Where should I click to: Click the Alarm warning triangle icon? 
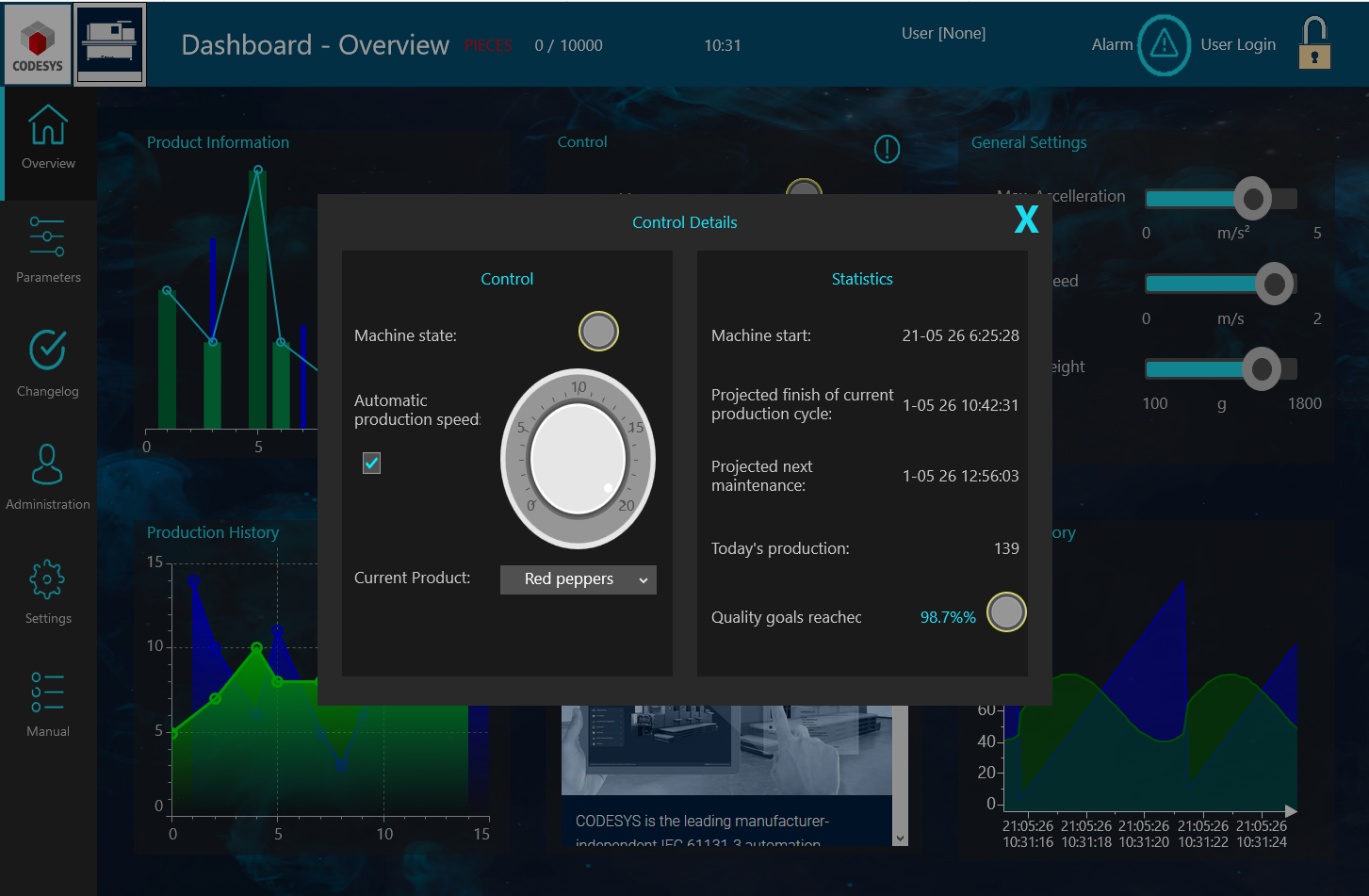click(1164, 45)
